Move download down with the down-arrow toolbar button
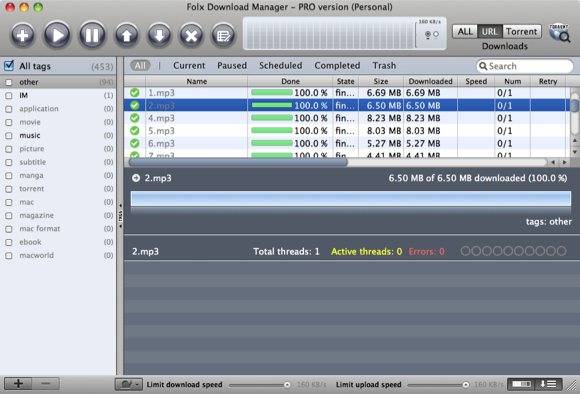This screenshot has width=580, height=394. click(159, 36)
